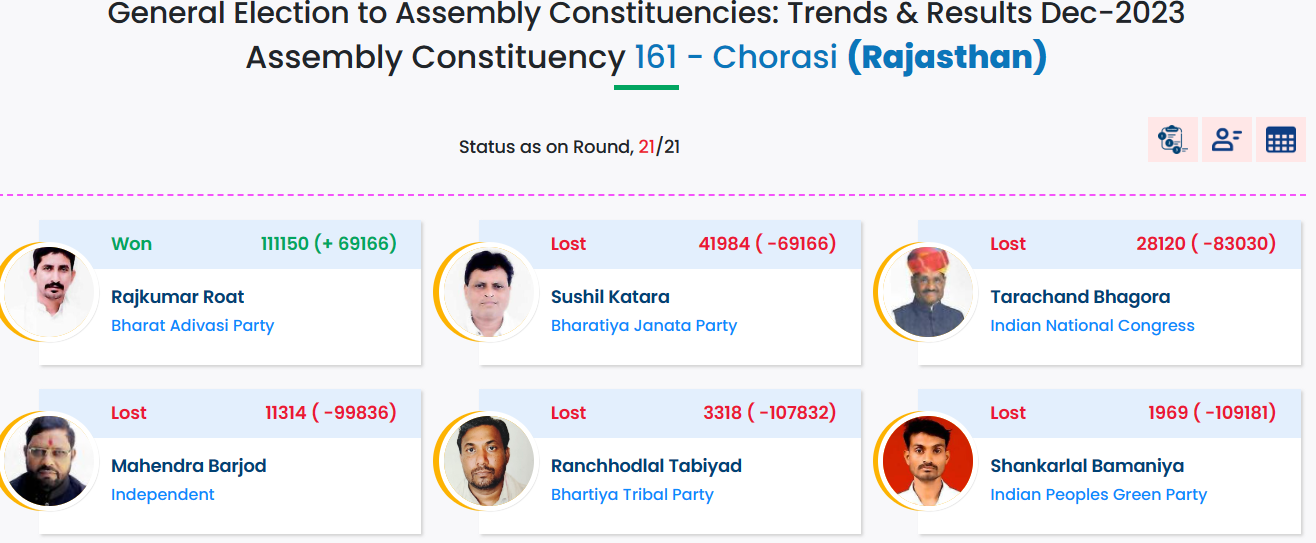This screenshot has width=1316, height=543.
Task: Click the Rajasthan state name in heading
Action: [x=946, y=57]
